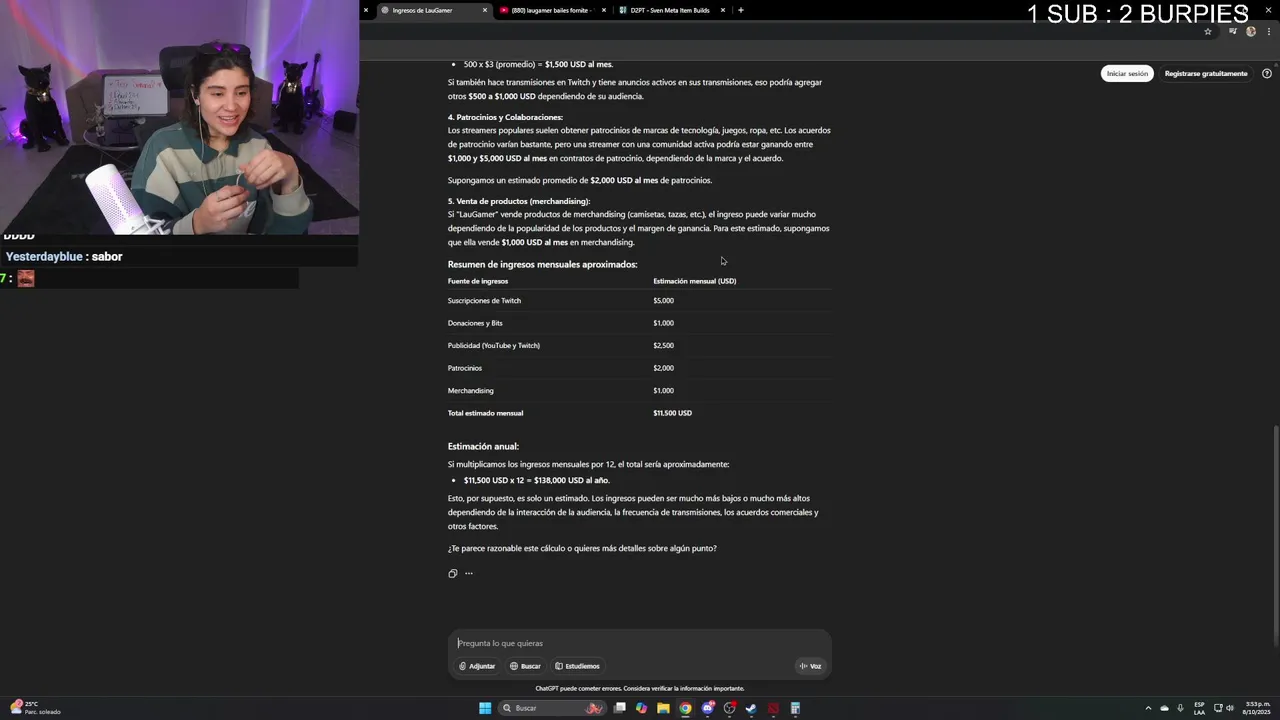Open File Explorer from the taskbar
The height and width of the screenshot is (720, 1280).
(663, 708)
